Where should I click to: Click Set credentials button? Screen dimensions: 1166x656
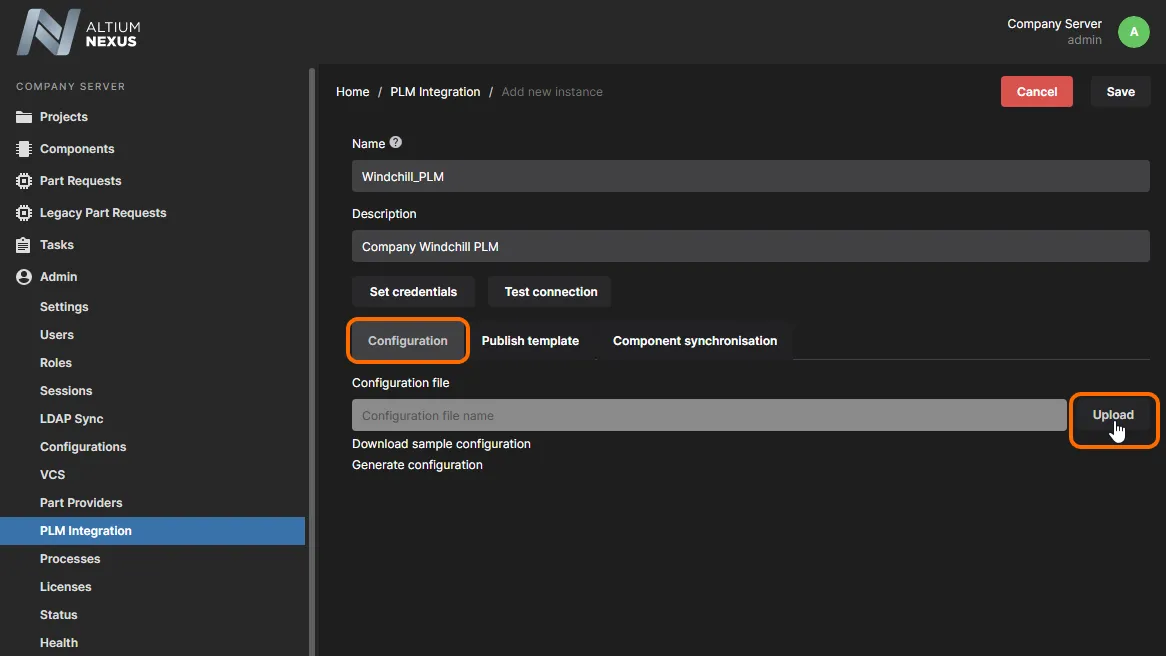[413, 292]
